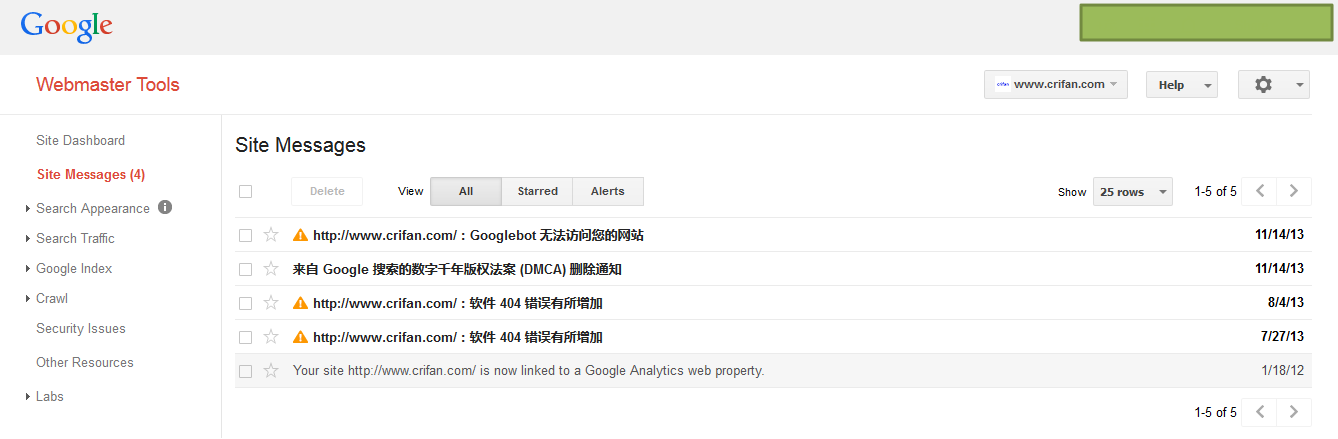This screenshot has width=1338, height=439.
Task: Open the Security Issues page
Action: pos(81,328)
